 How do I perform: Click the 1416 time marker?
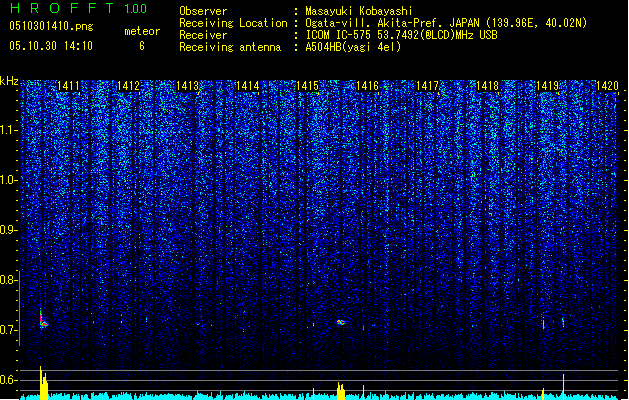(x=367, y=86)
